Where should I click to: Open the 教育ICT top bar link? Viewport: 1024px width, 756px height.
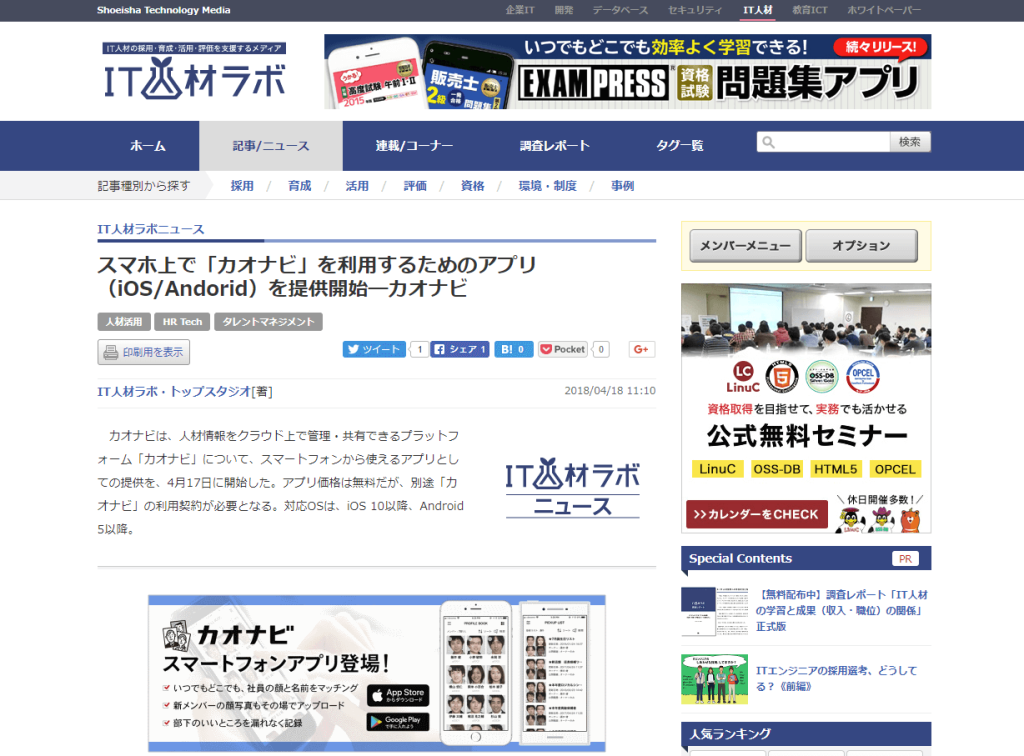[x=810, y=10]
